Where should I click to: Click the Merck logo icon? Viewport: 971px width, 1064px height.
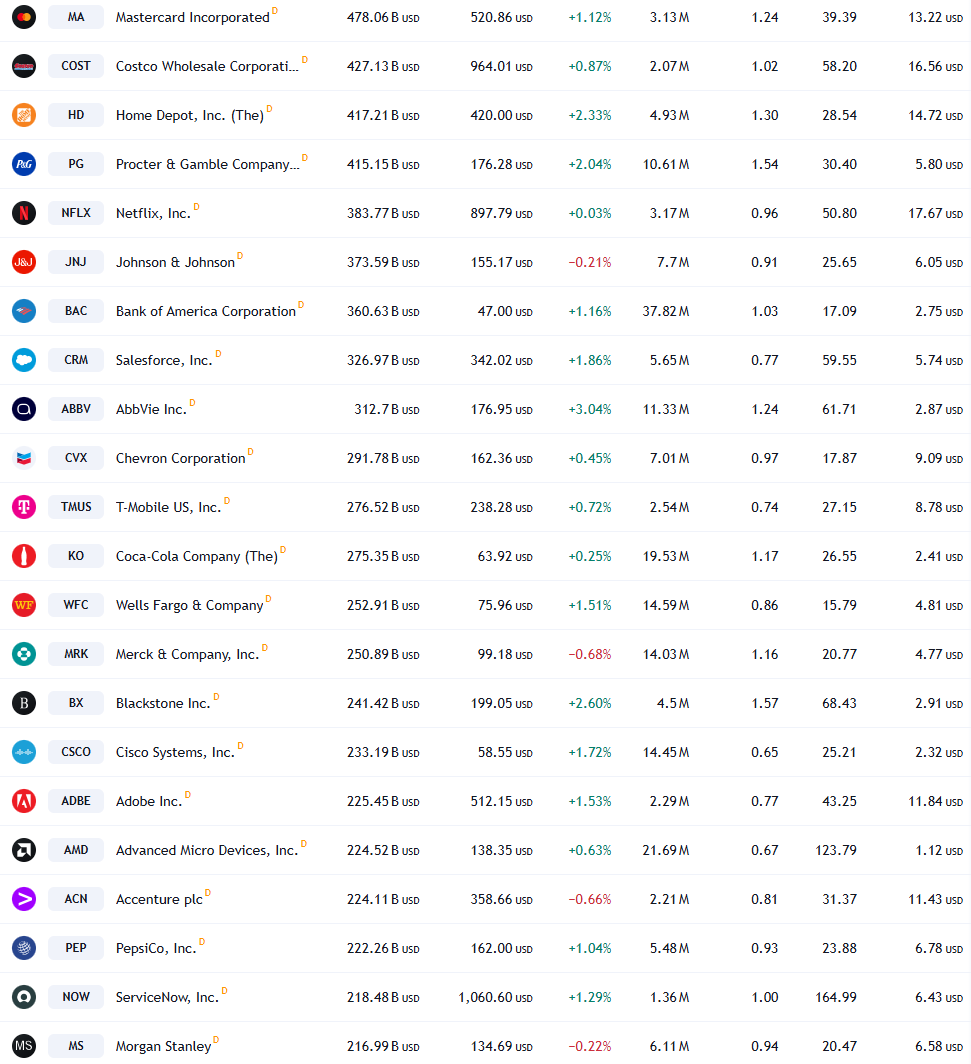[24, 653]
